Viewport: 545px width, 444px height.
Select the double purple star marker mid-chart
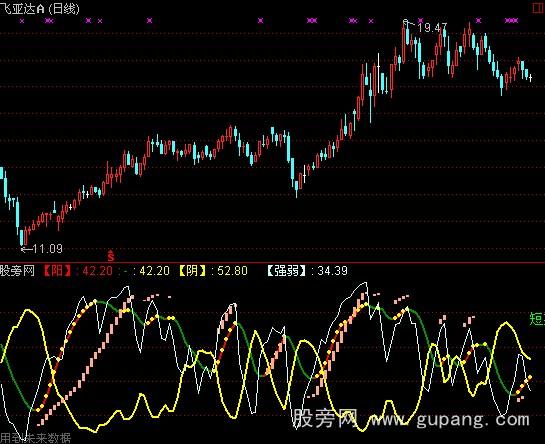coord(312,21)
